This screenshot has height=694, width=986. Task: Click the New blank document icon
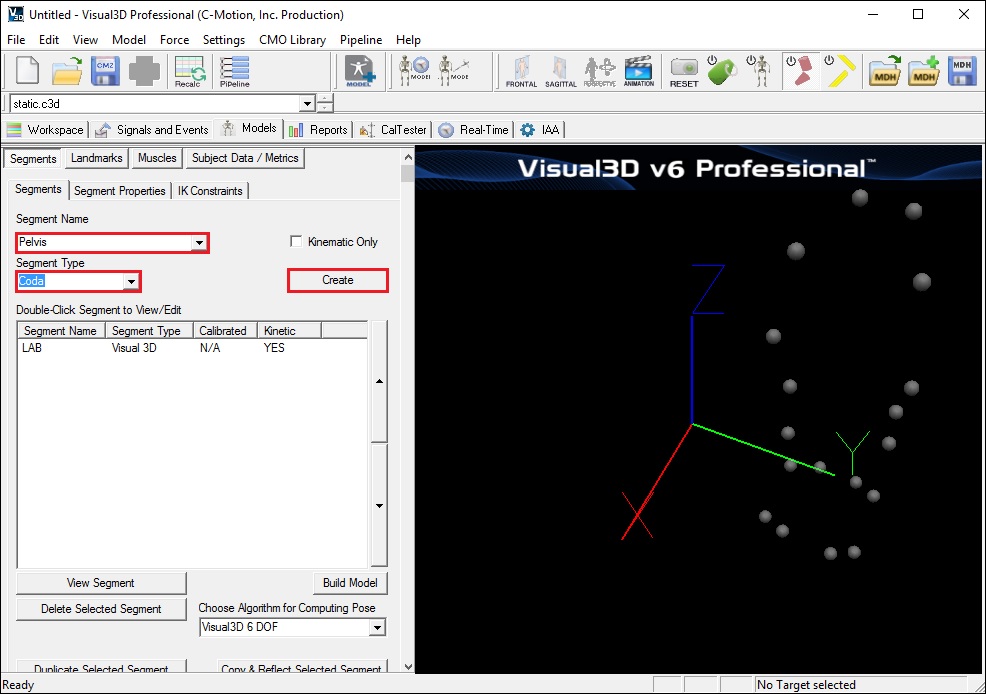coord(27,70)
